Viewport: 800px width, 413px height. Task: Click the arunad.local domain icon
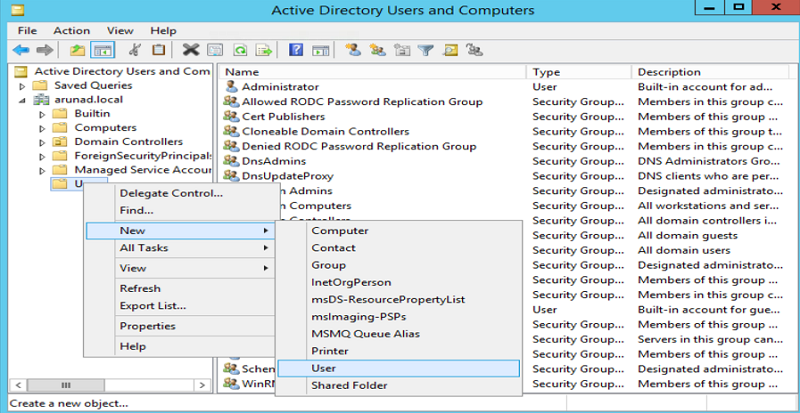(x=40, y=100)
